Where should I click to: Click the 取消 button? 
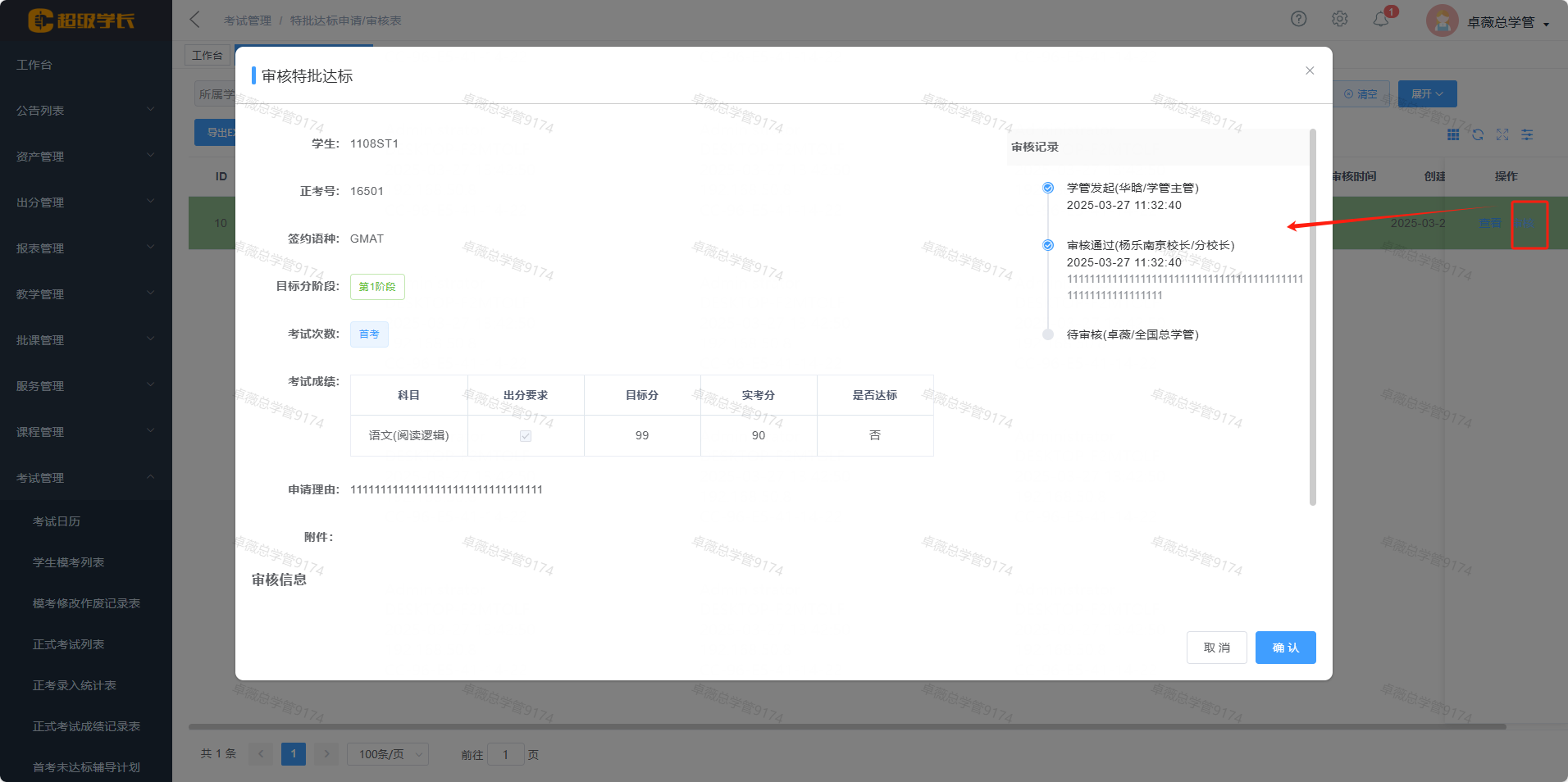pos(1216,648)
